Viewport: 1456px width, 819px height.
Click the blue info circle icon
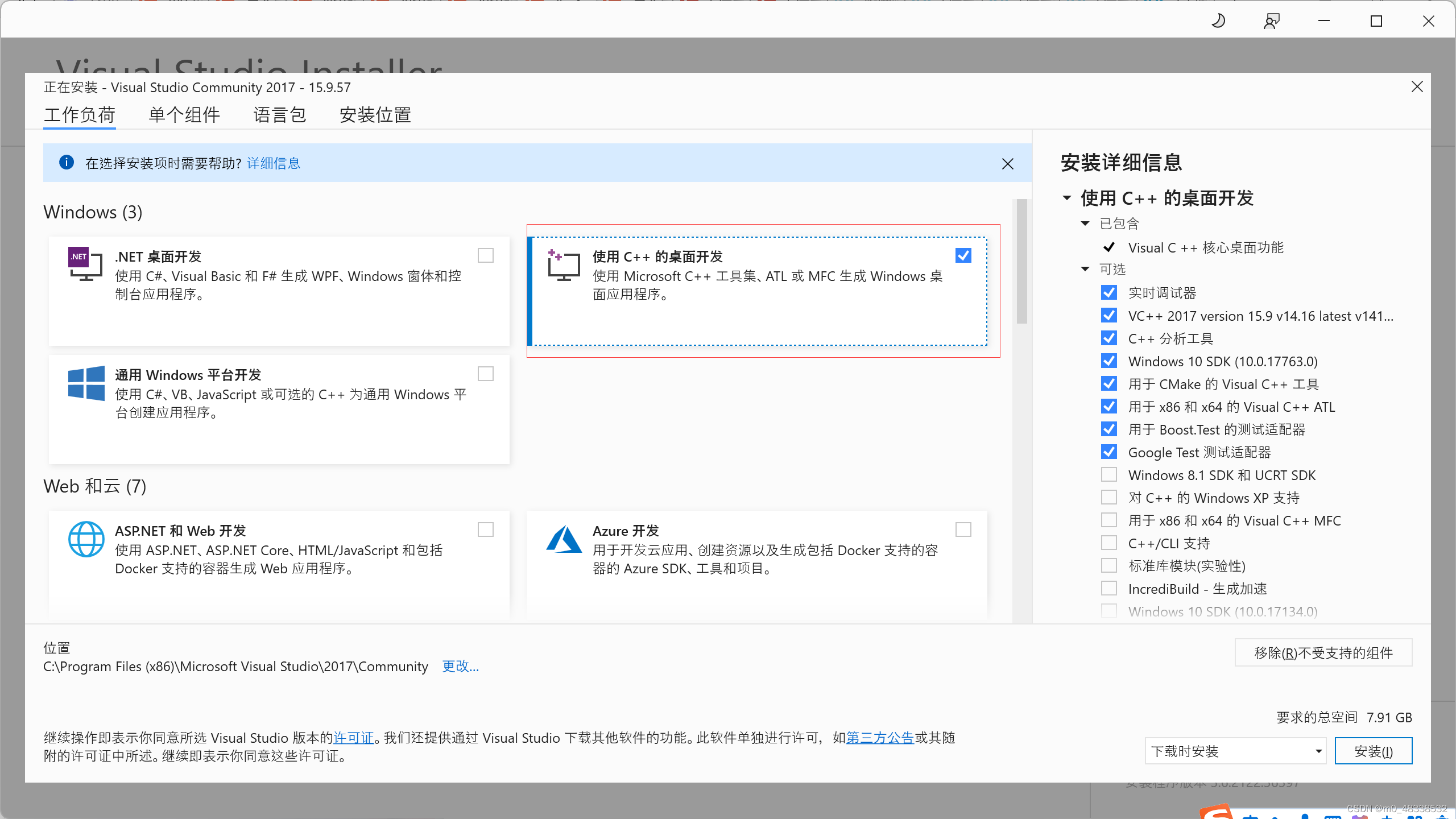tap(67, 163)
